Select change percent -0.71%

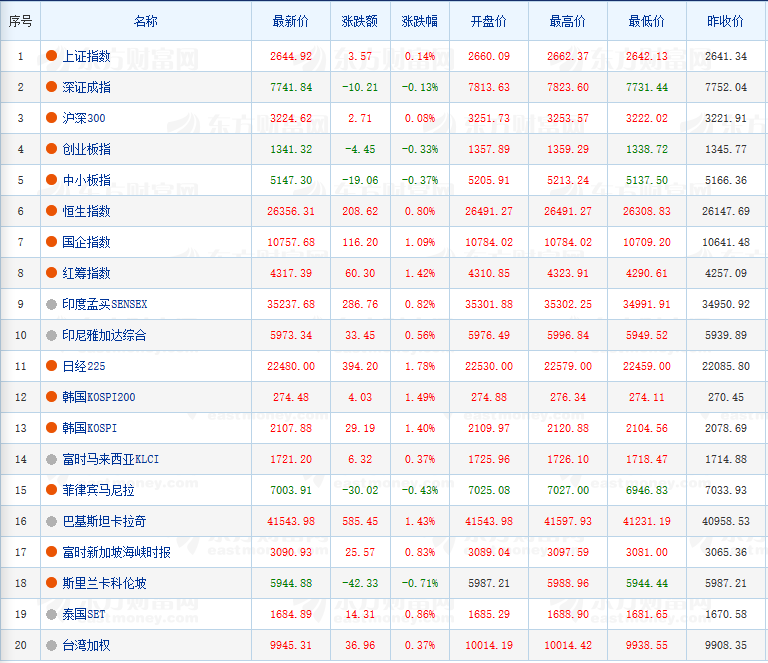pos(420,583)
